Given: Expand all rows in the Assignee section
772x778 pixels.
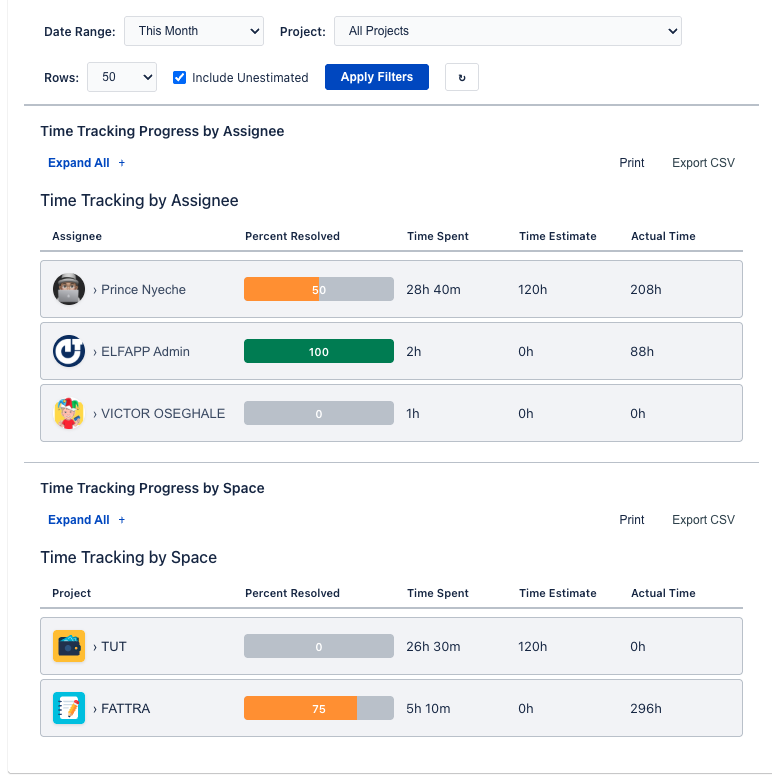Looking at the screenshot, I should coord(78,163).
